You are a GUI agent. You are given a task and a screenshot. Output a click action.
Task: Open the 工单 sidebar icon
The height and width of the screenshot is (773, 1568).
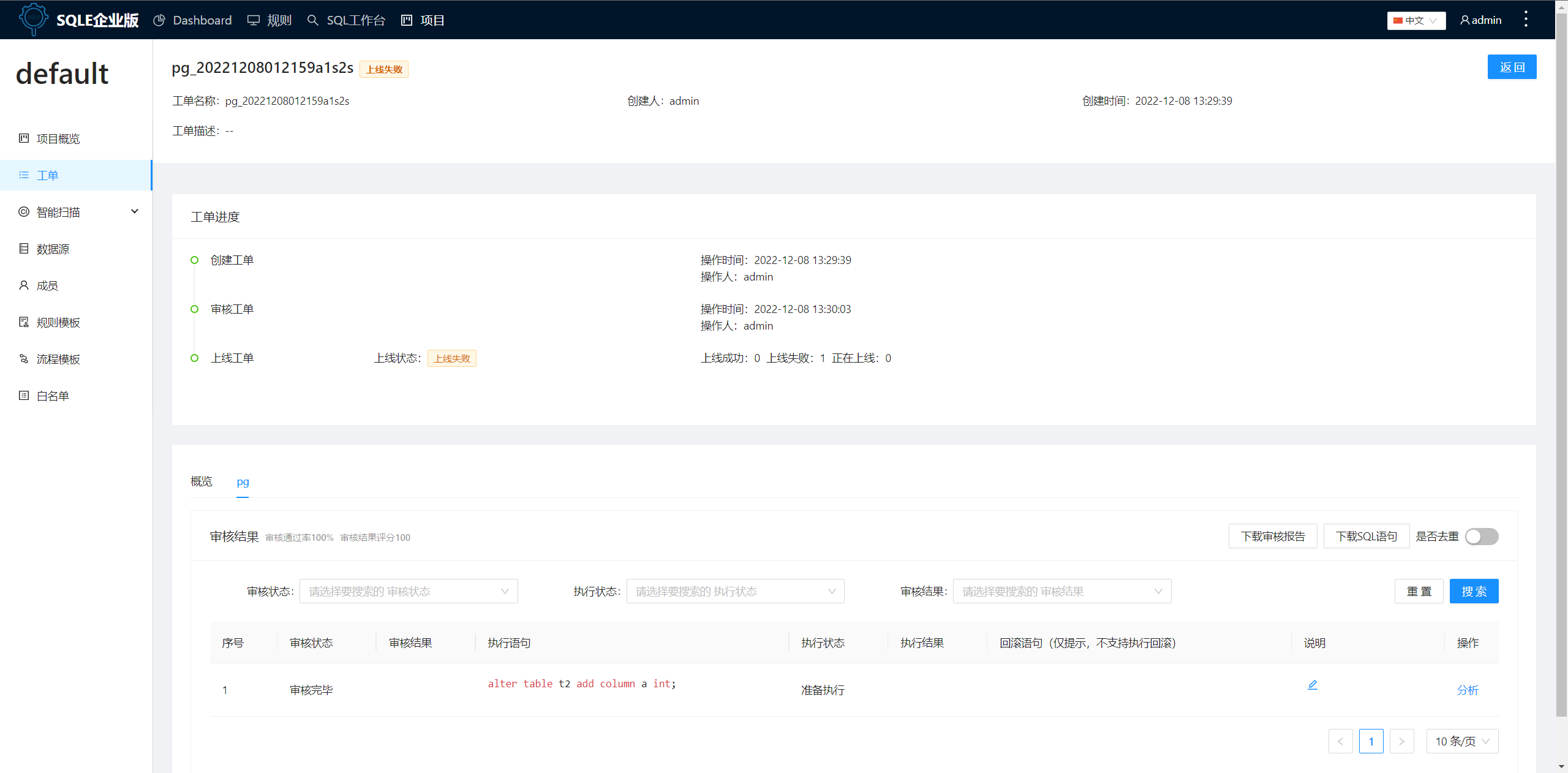tap(23, 175)
